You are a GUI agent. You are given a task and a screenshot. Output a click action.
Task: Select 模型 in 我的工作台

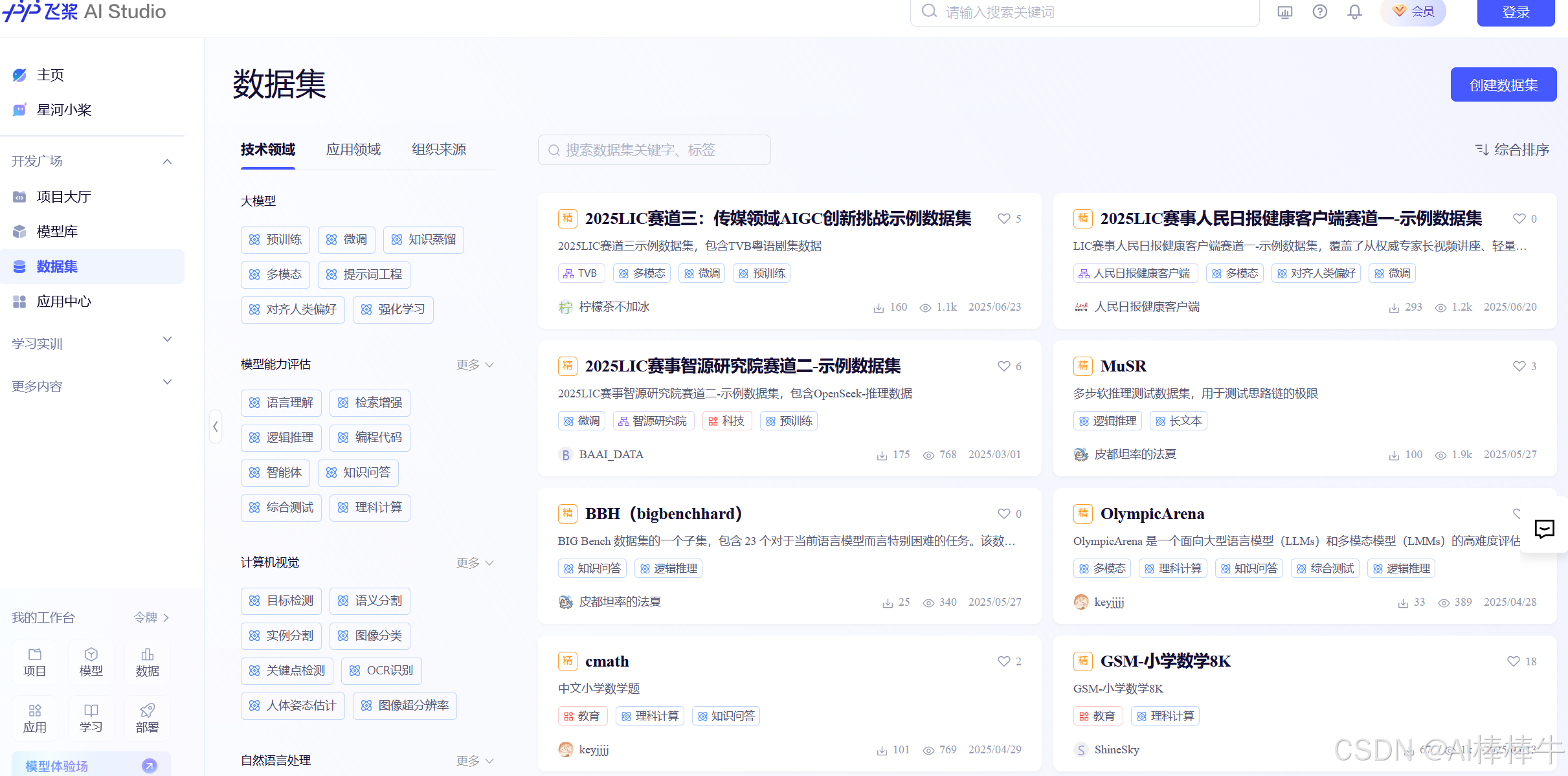[91, 661]
